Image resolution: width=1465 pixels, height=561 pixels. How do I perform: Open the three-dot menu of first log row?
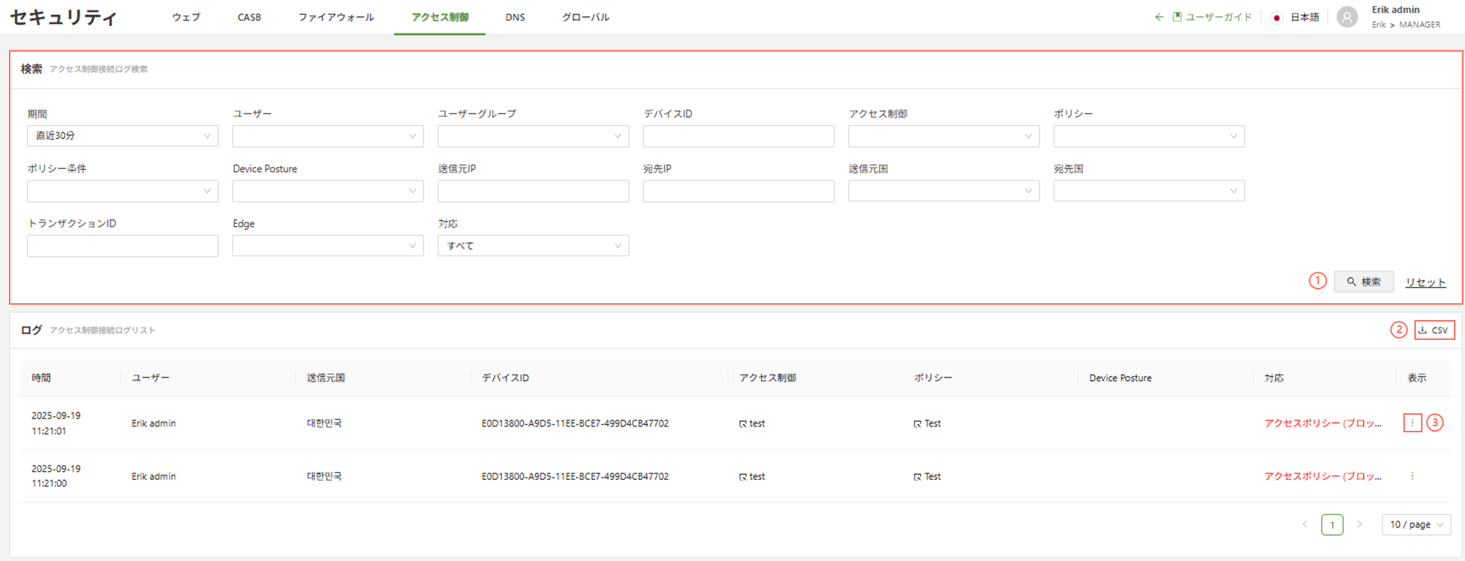pos(1411,423)
